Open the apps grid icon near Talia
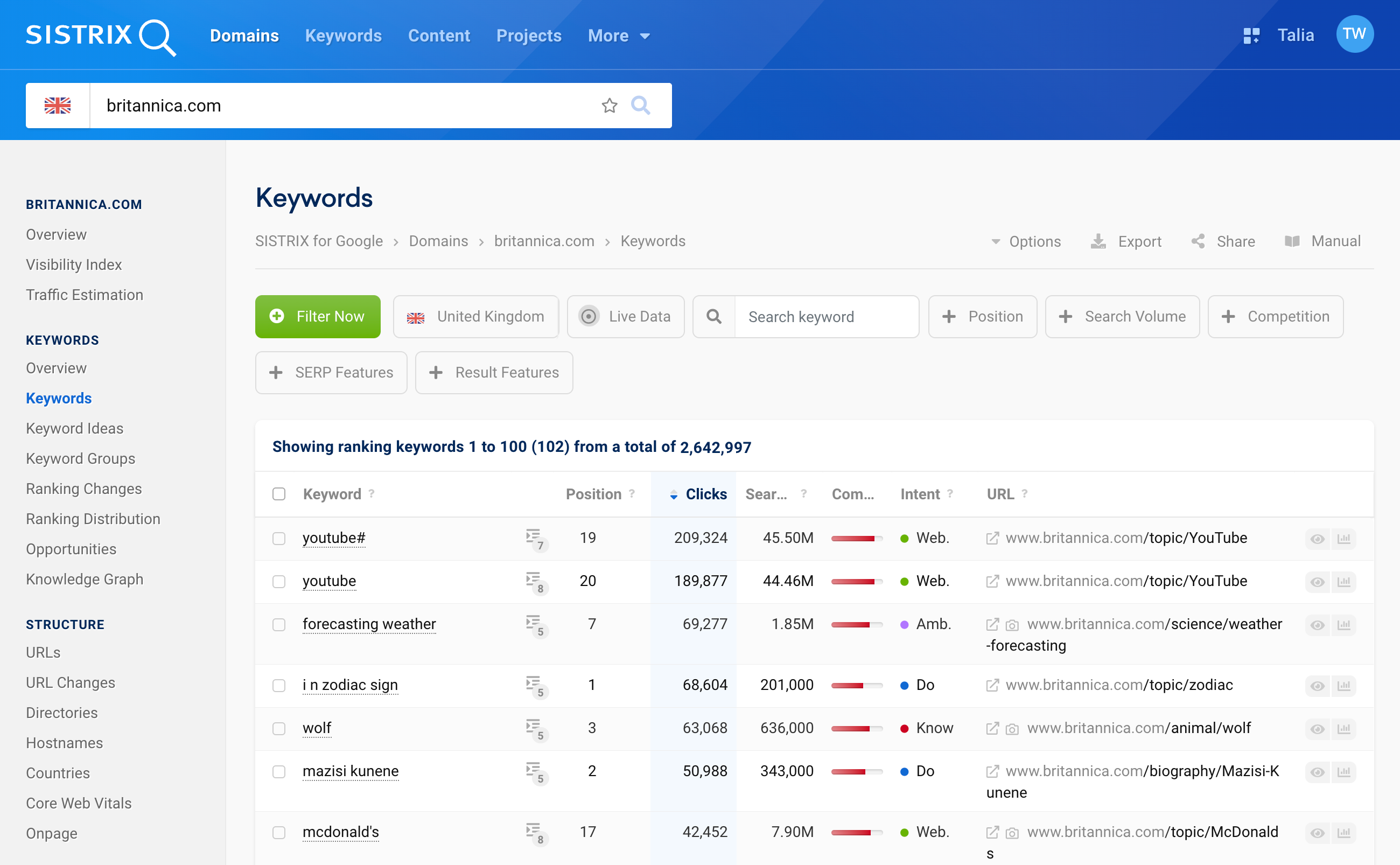The height and width of the screenshot is (865, 1400). [x=1251, y=36]
